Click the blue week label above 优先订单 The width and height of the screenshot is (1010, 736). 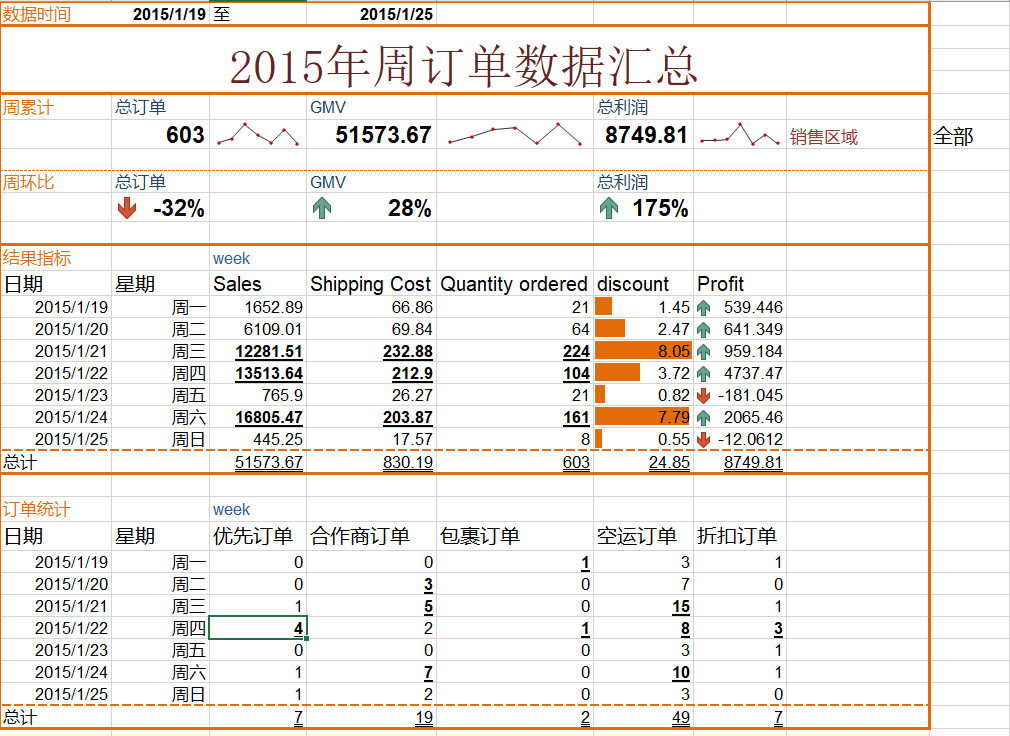tap(231, 509)
